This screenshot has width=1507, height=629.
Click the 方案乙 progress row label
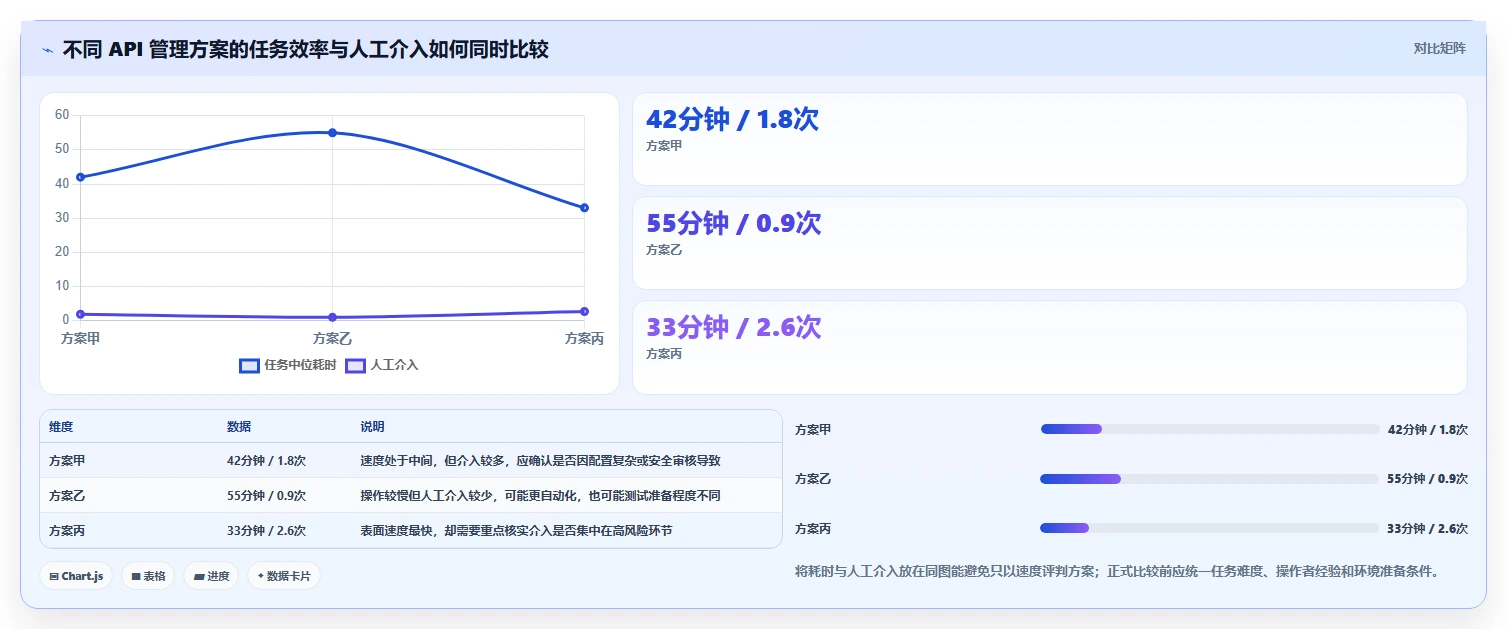pyautogui.click(x=813, y=479)
